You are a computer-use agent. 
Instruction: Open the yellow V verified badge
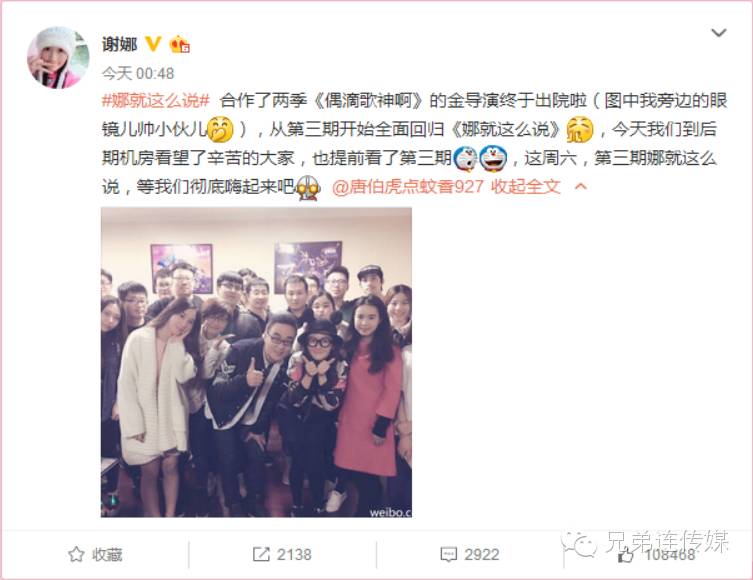tap(153, 44)
